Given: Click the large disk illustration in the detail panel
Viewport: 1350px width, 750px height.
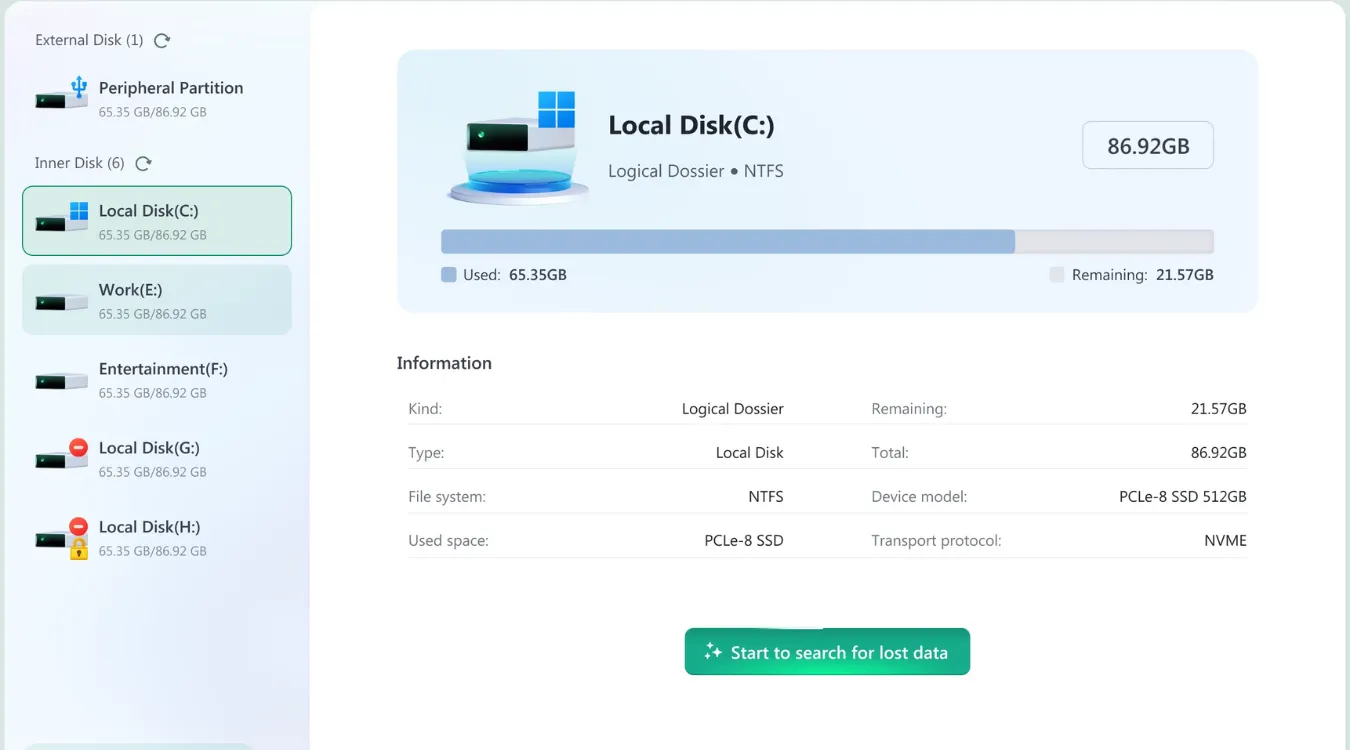Looking at the screenshot, I should [517, 145].
